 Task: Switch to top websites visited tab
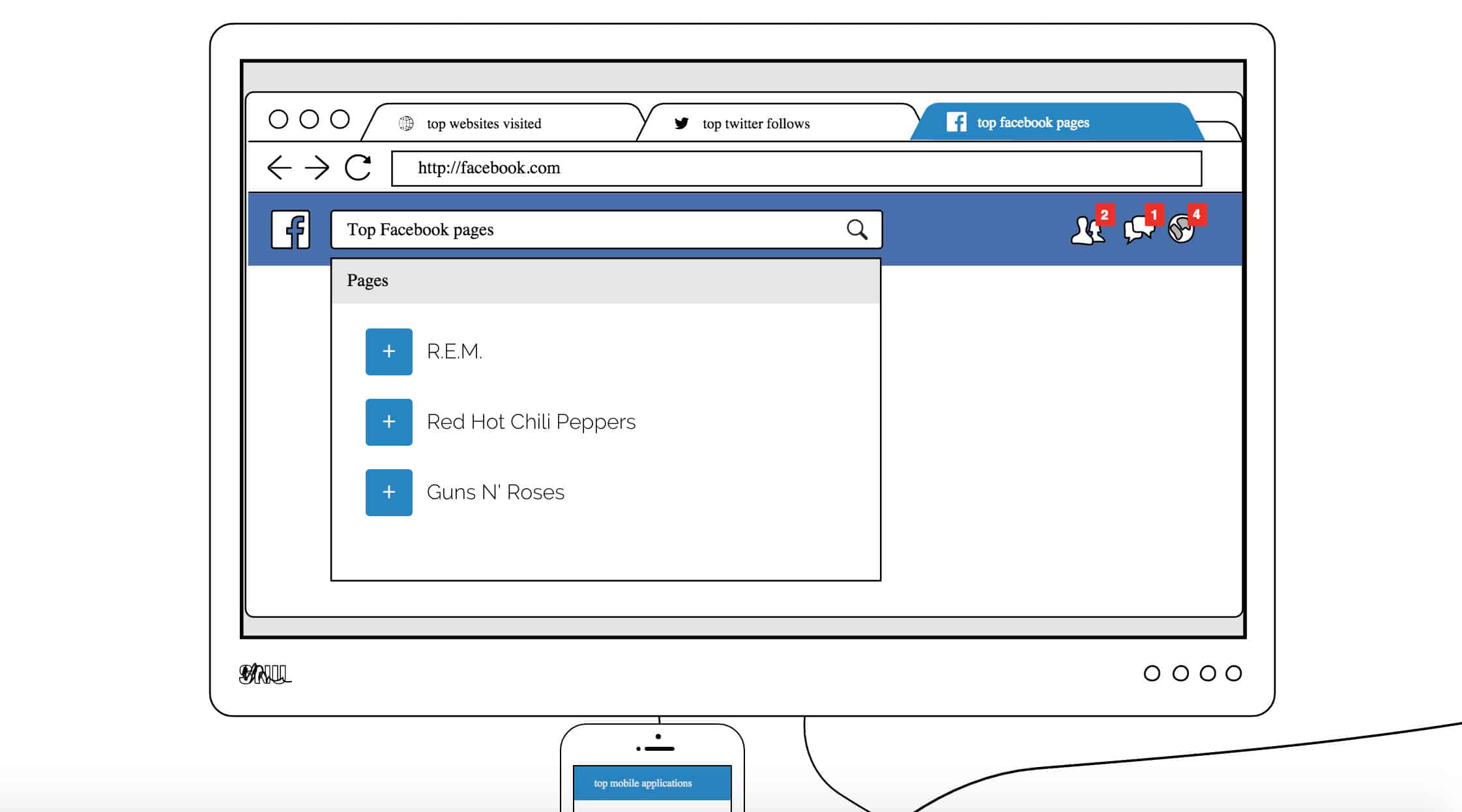502,123
